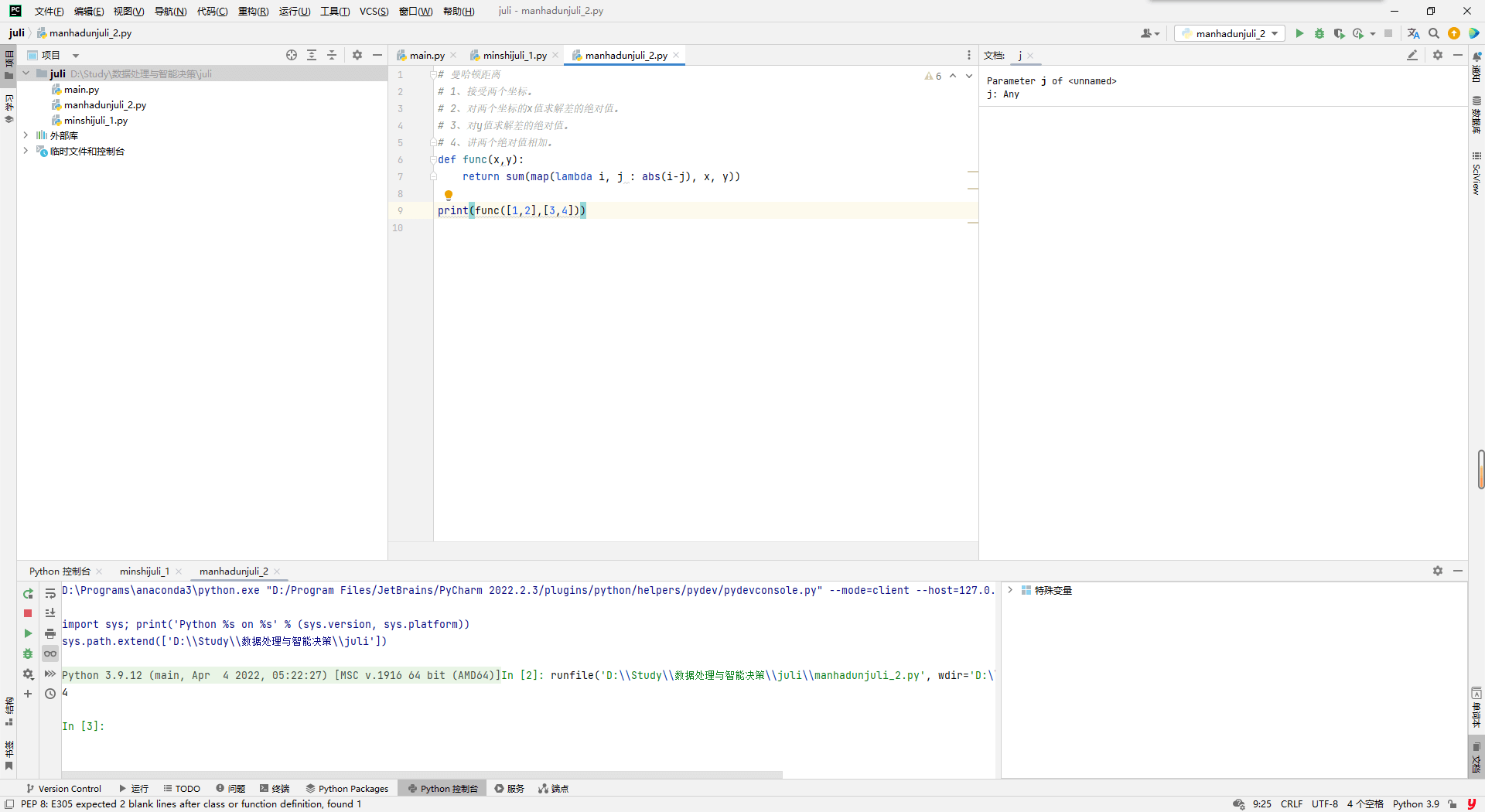Click the intention lightbulb in the editor

point(449,195)
